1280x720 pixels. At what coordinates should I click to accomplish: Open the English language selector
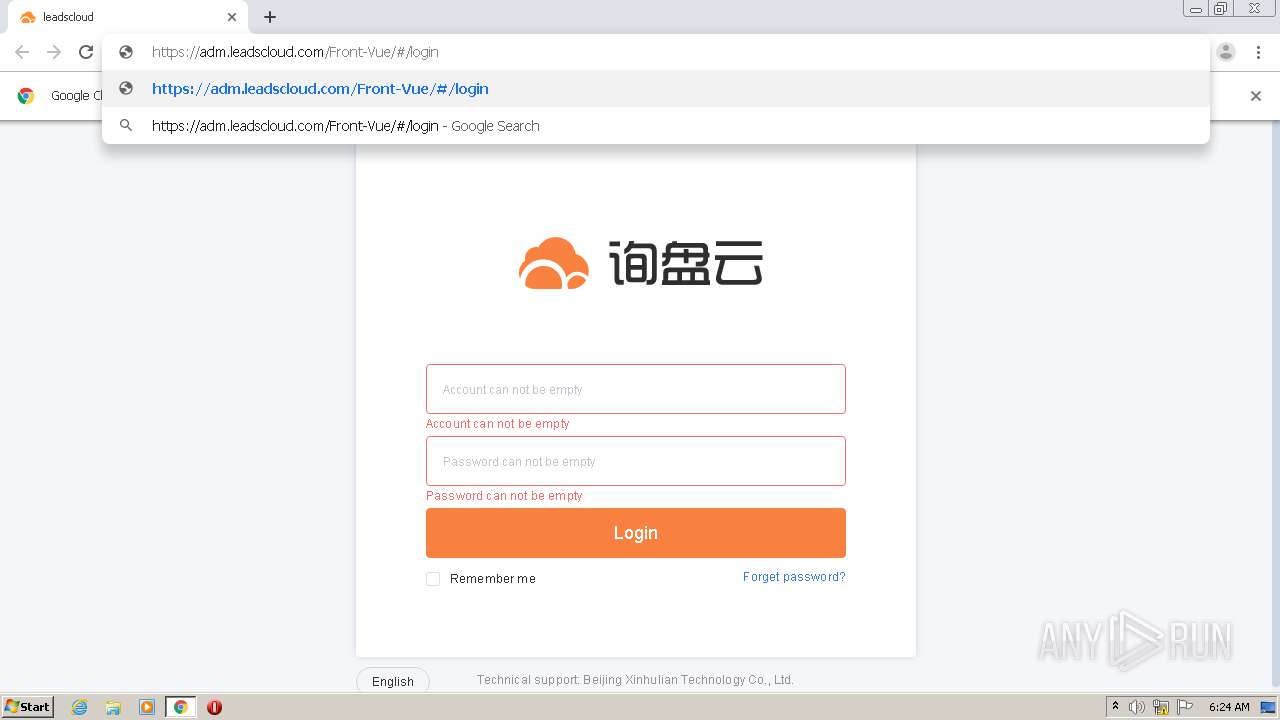[x=393, y=681]
